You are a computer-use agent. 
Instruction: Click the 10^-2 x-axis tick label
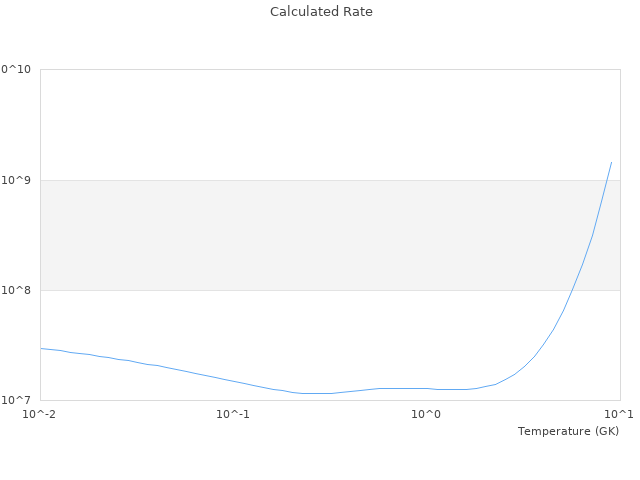click(40, 414)
